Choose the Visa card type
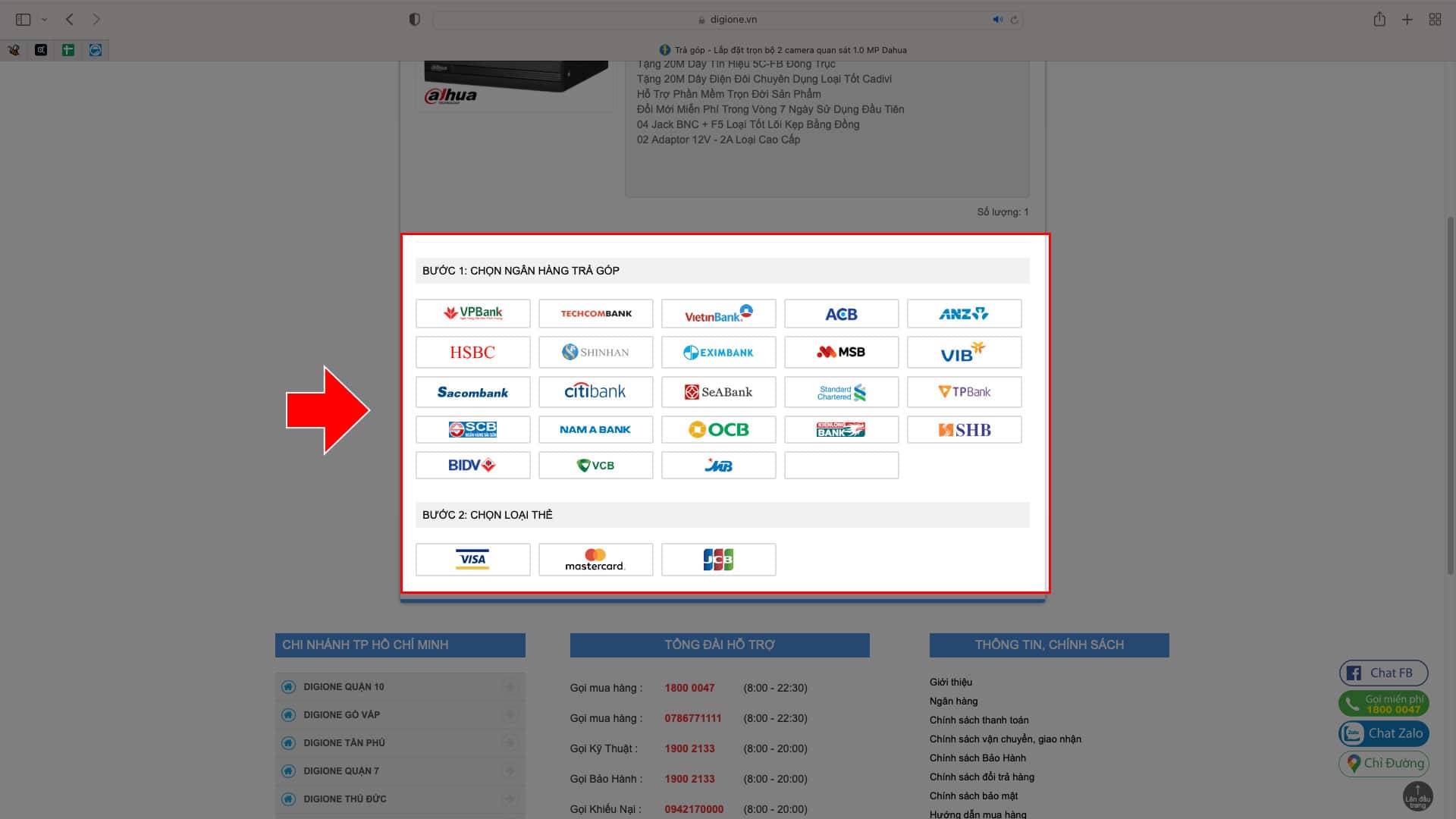 pos(472,560)
